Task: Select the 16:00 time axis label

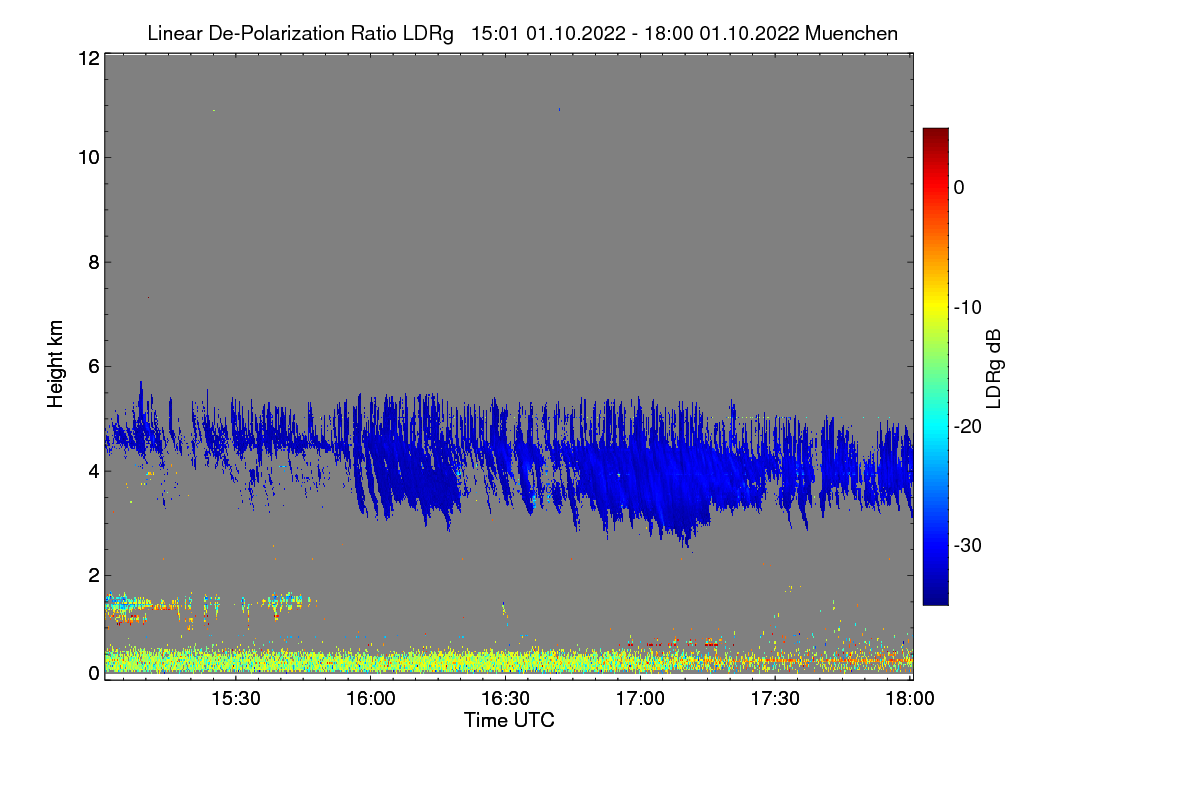Action: (371, 700)
